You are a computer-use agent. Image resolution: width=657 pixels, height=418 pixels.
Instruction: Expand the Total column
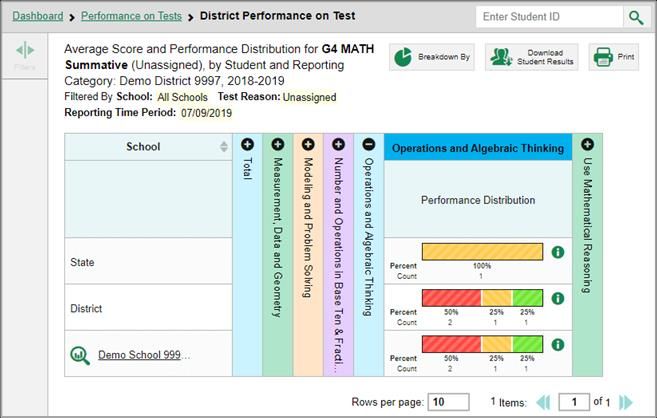click(247, 144)
